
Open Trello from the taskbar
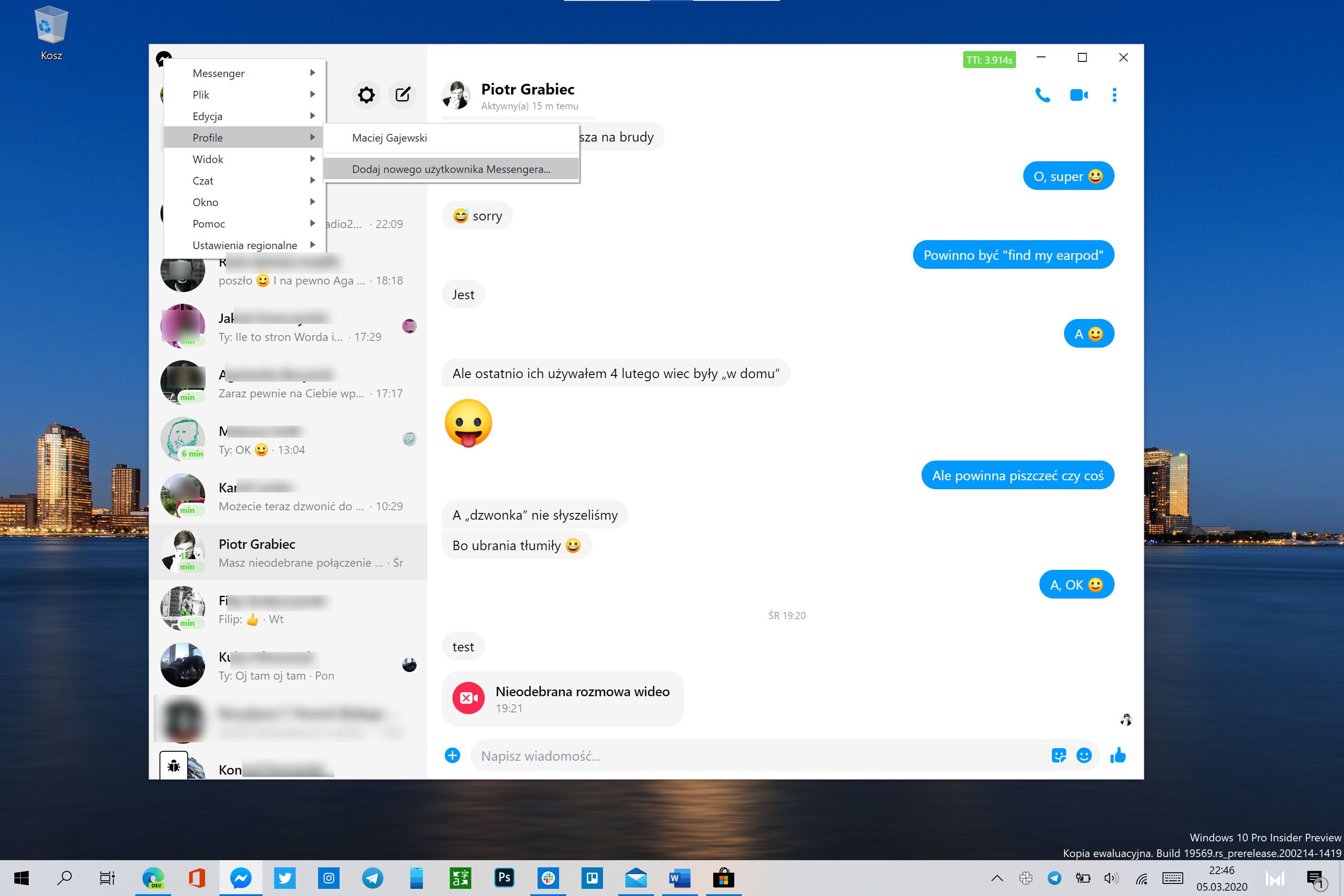(592, 878)
